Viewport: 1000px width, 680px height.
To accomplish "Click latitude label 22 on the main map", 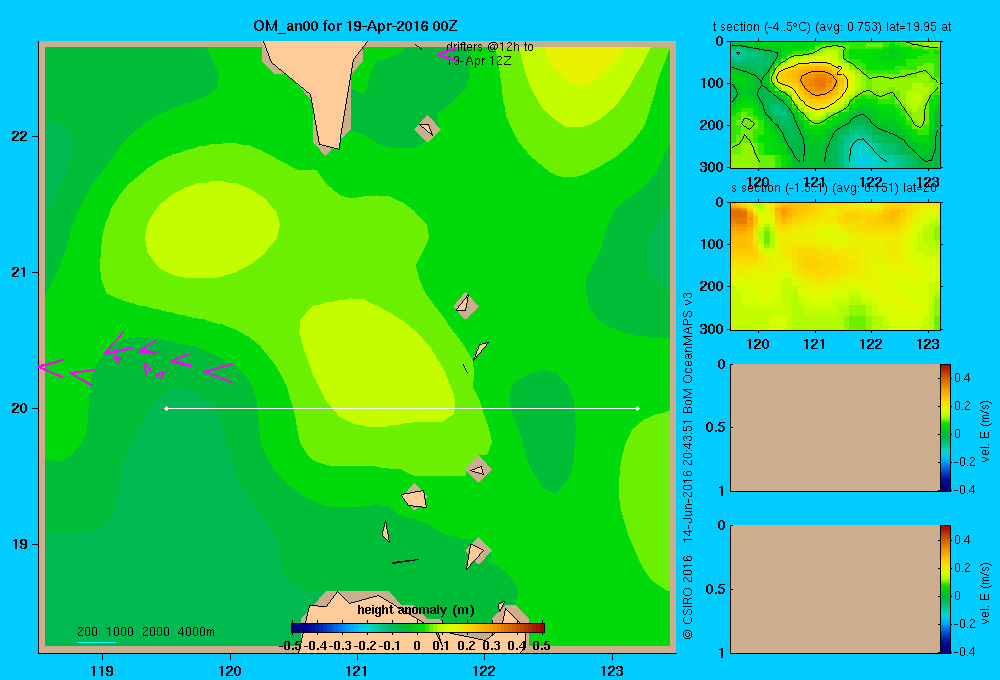I will (x=19, y=136).
